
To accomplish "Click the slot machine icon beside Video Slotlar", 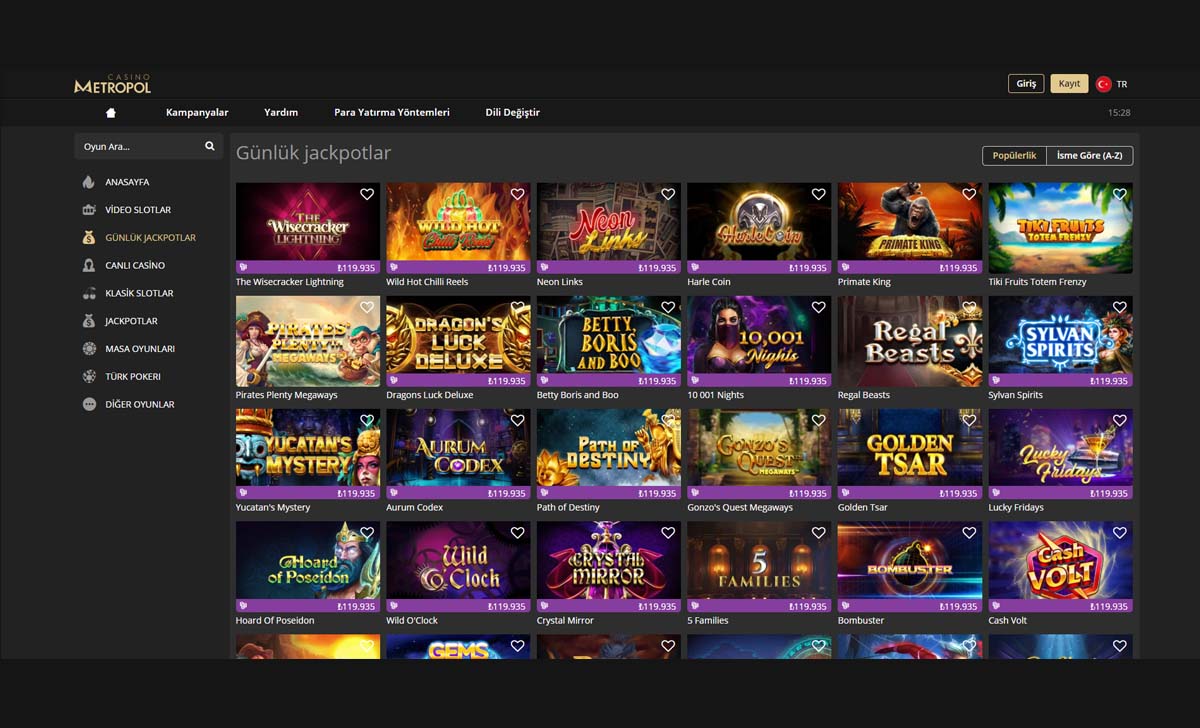I will tap(89, 210).
